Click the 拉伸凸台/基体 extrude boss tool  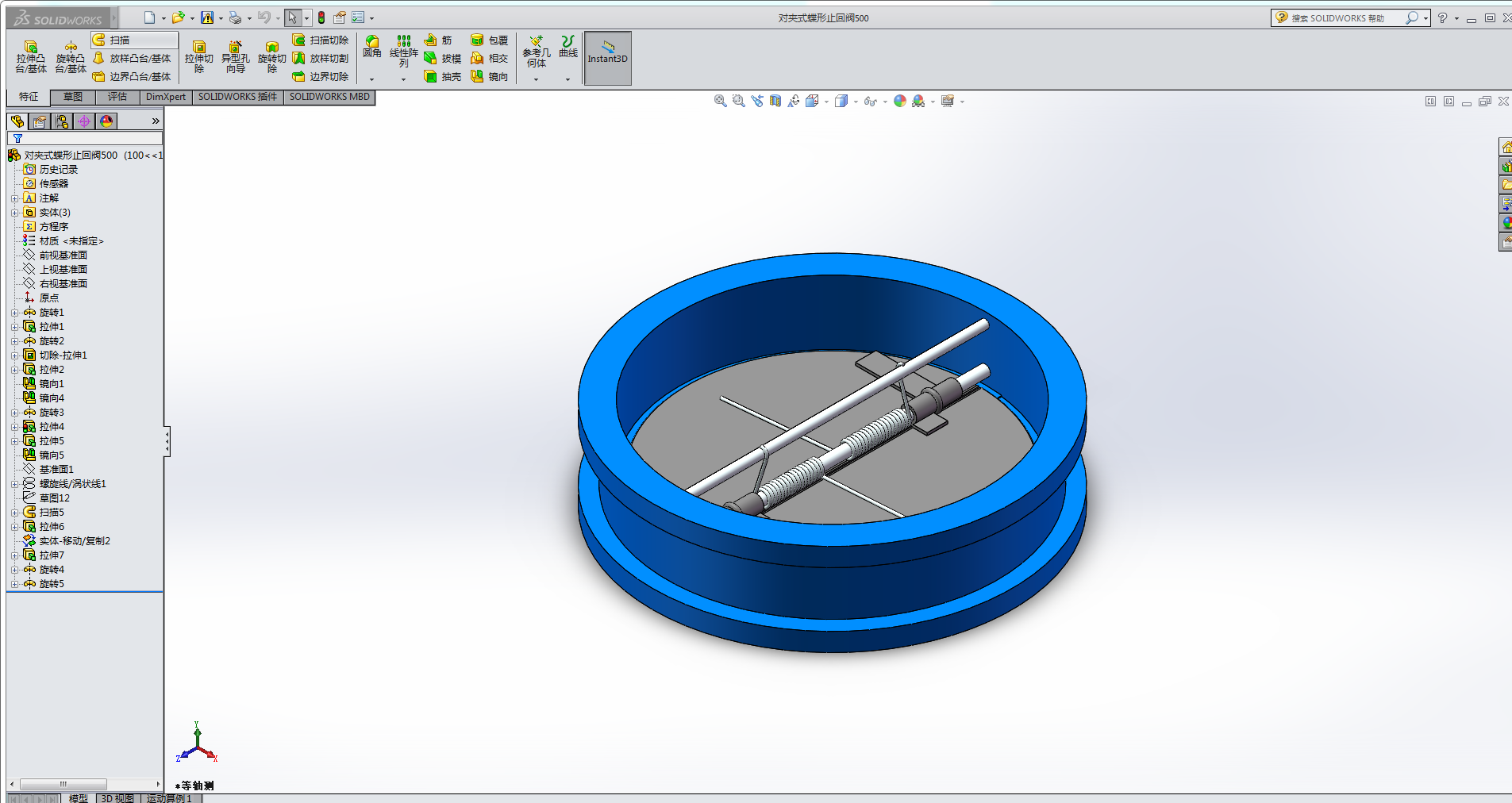(30, 57)
